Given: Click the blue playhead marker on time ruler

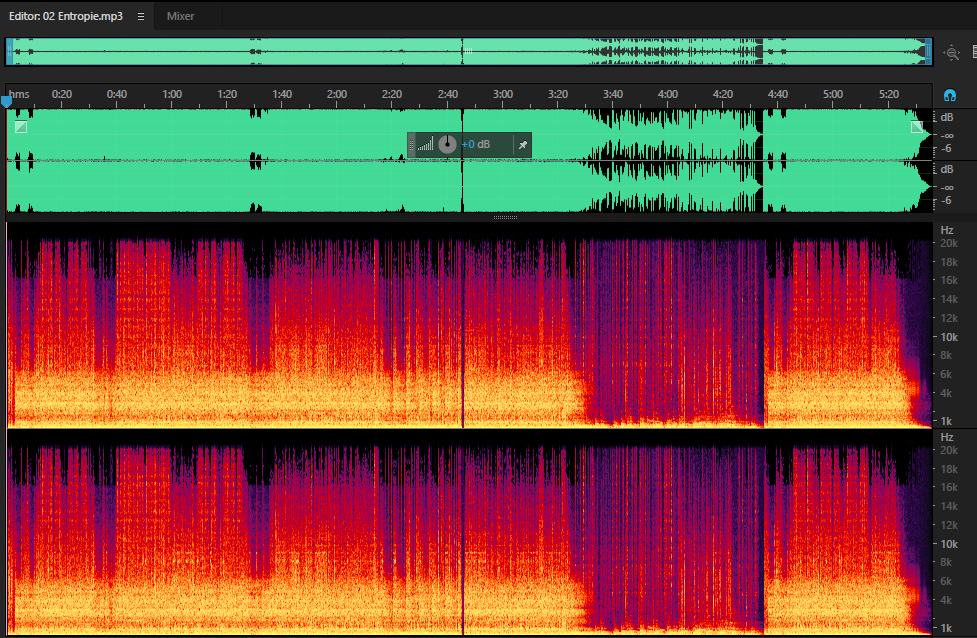Looking at the screenshot, I should pyautogui.click(x=6, y=100).
